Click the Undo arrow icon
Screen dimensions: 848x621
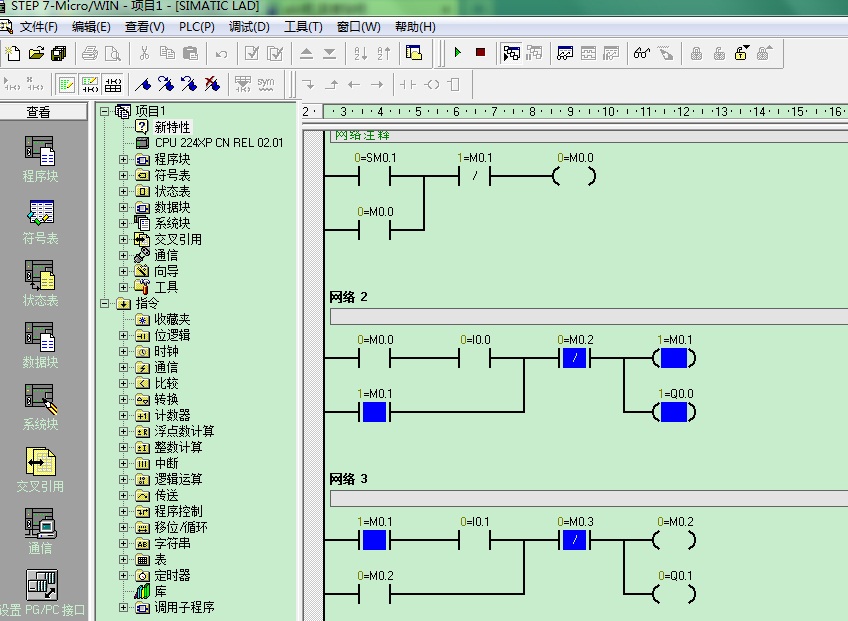221,54
